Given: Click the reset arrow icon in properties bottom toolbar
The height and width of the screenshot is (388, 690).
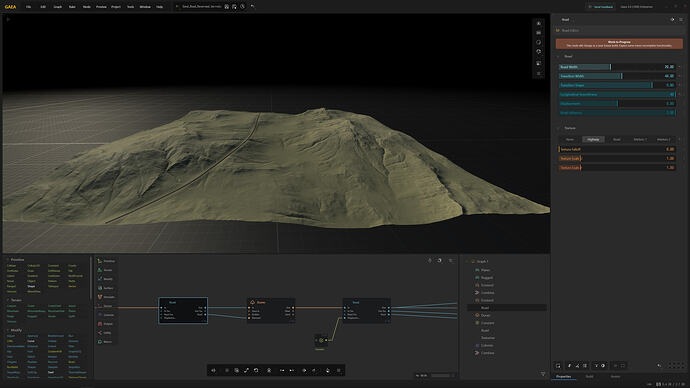Looking at the screenshot, I should click(659, 366).
